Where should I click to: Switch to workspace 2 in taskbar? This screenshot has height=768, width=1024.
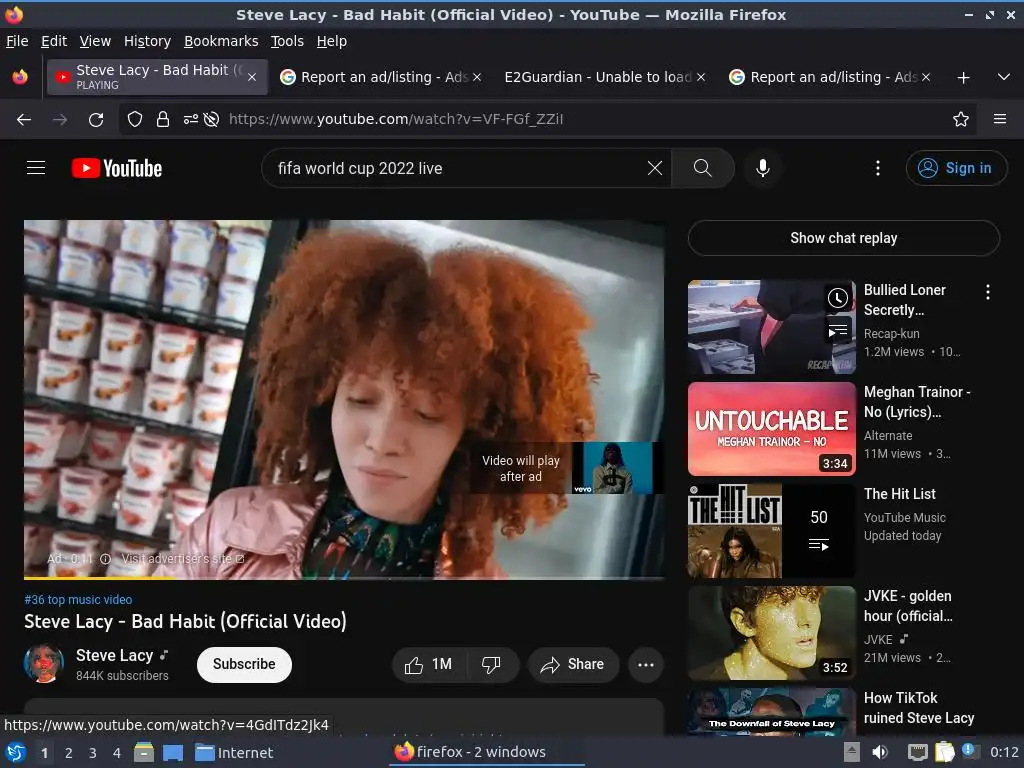[69, 753]
